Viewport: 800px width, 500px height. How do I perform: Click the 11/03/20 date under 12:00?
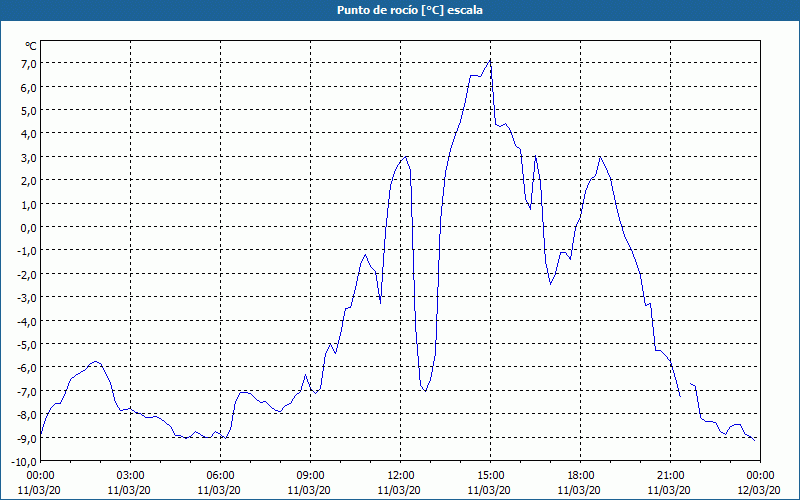[x=399, y=490]
